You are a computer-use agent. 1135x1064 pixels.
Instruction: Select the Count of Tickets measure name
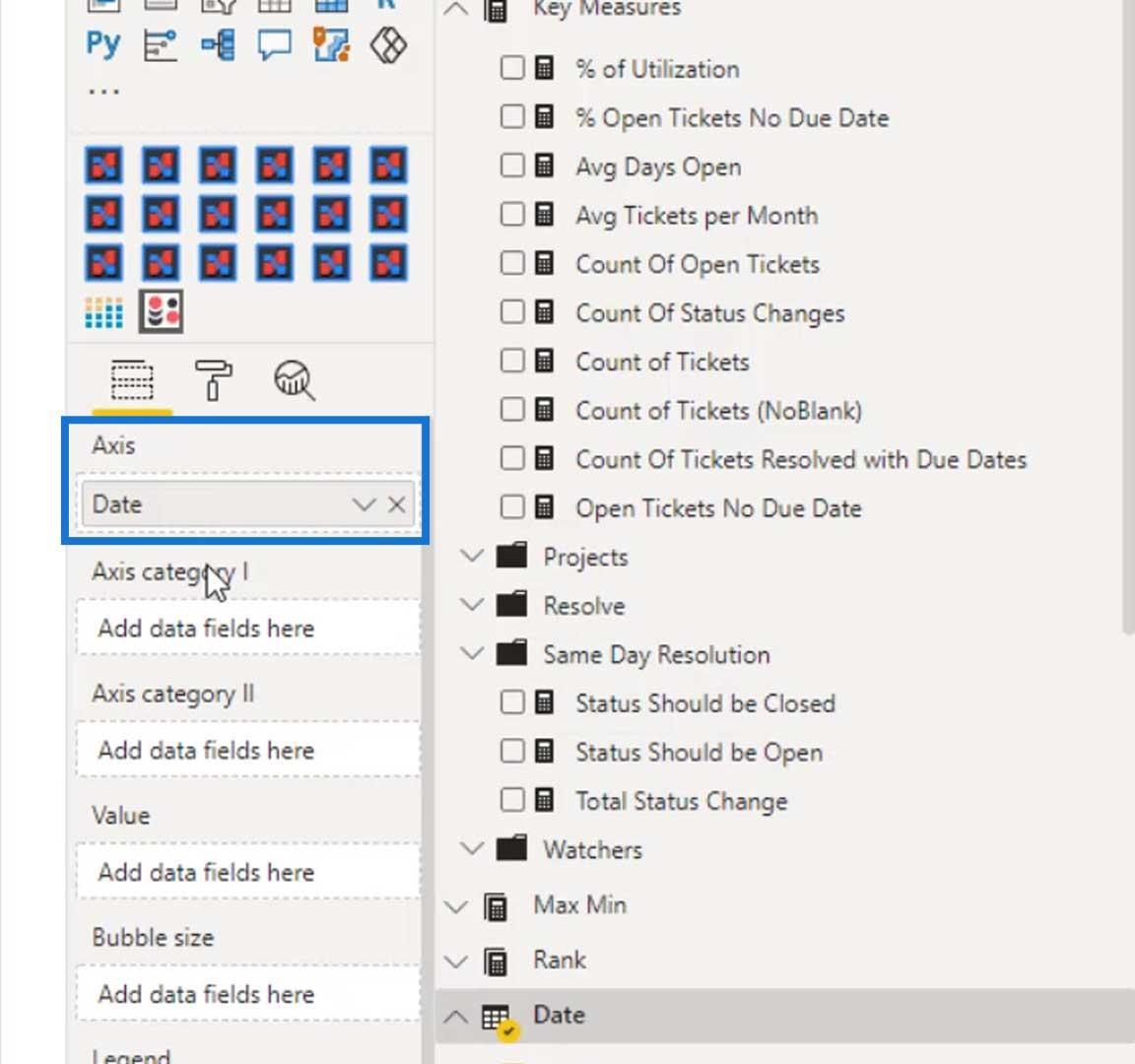pyautogui.click(x=662, y=362)
